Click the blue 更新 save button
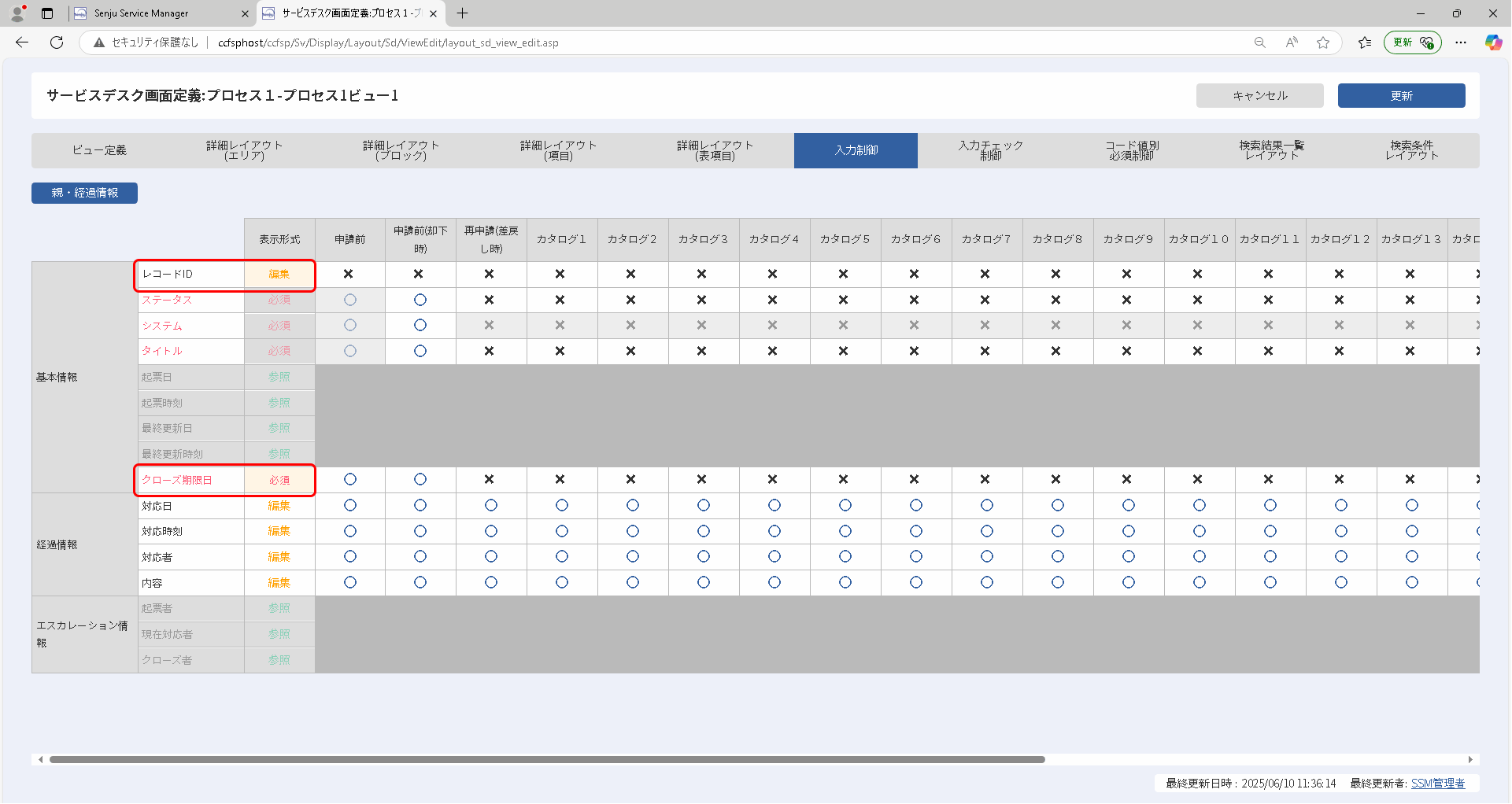This screenshot has width=1512, height=804. coord(1402,96)
